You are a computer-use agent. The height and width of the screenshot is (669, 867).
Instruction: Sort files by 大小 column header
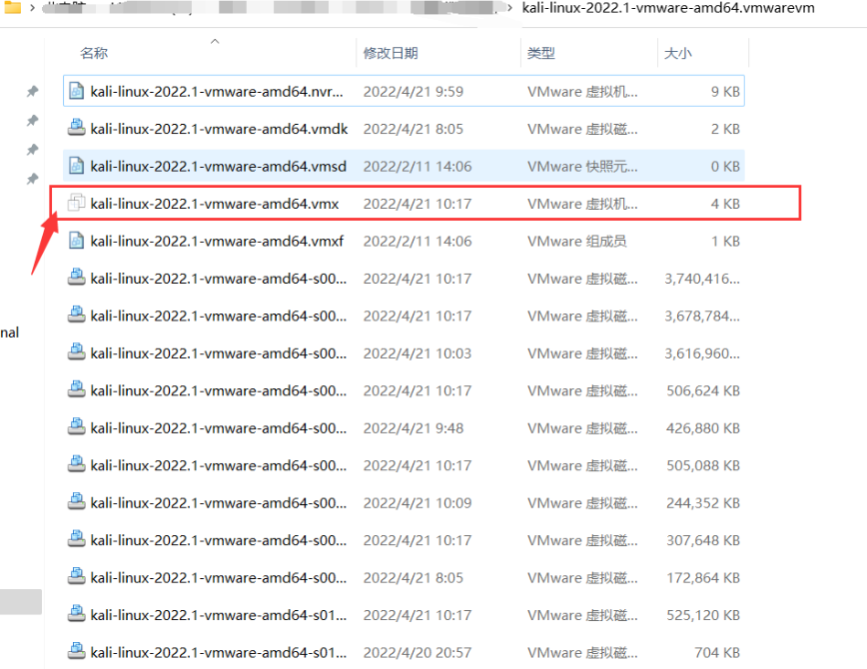pos(678,53)
